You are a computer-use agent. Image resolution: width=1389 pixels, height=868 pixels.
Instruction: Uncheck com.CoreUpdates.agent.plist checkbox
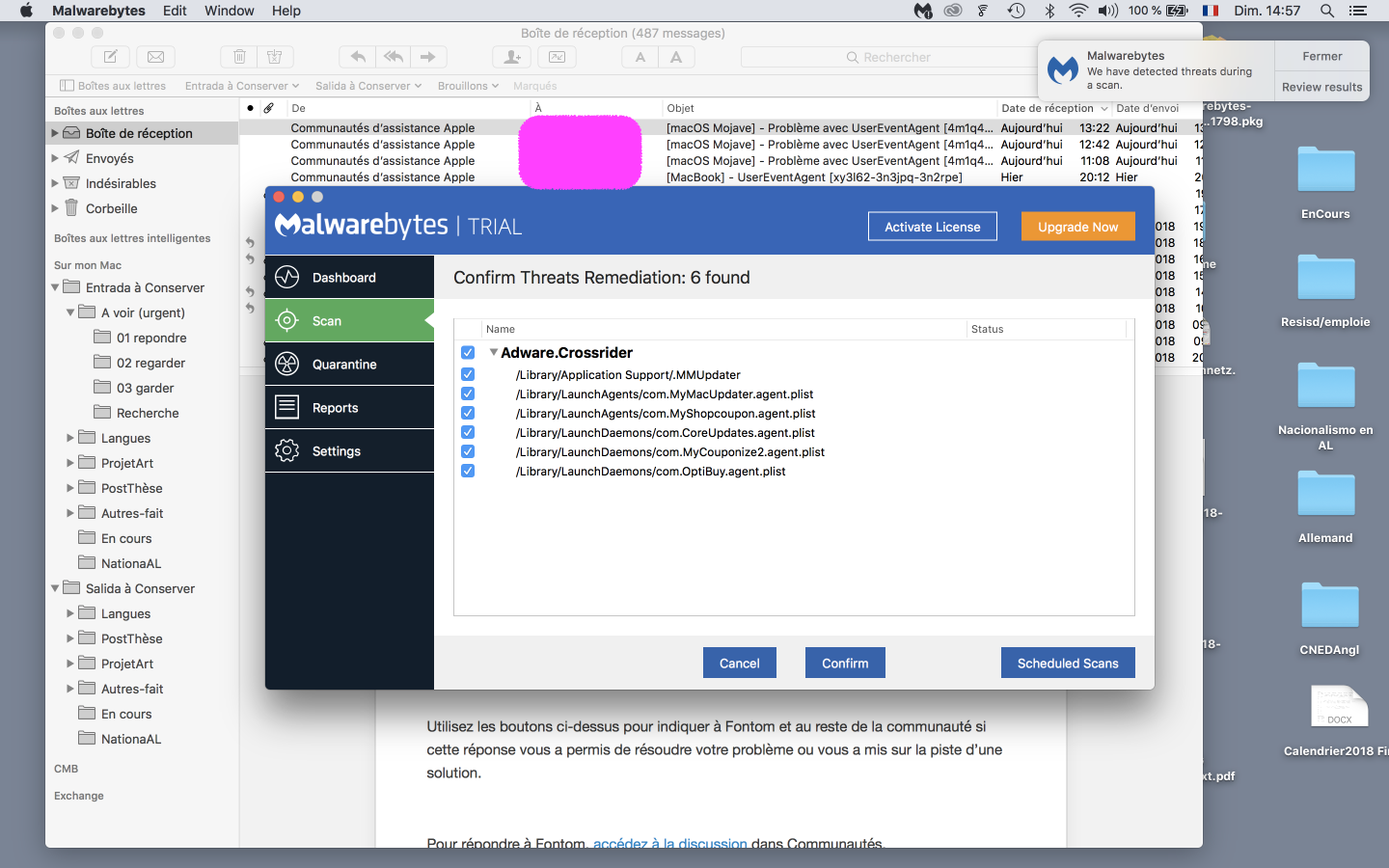[x=468, y=432]
